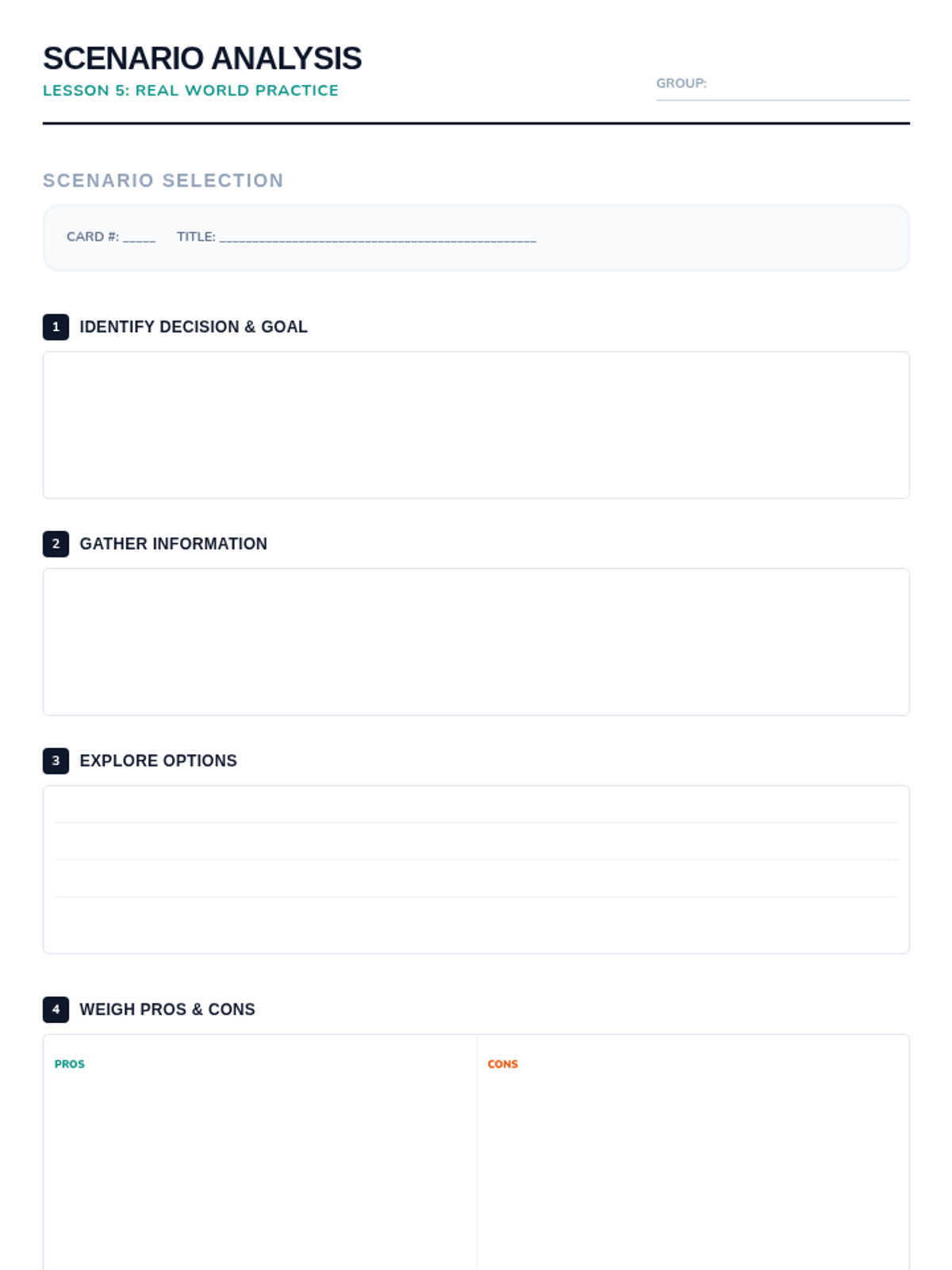Click the step 4 number badge
This screenshot has width=952, height=1270.
click(x=56, y=1010)
